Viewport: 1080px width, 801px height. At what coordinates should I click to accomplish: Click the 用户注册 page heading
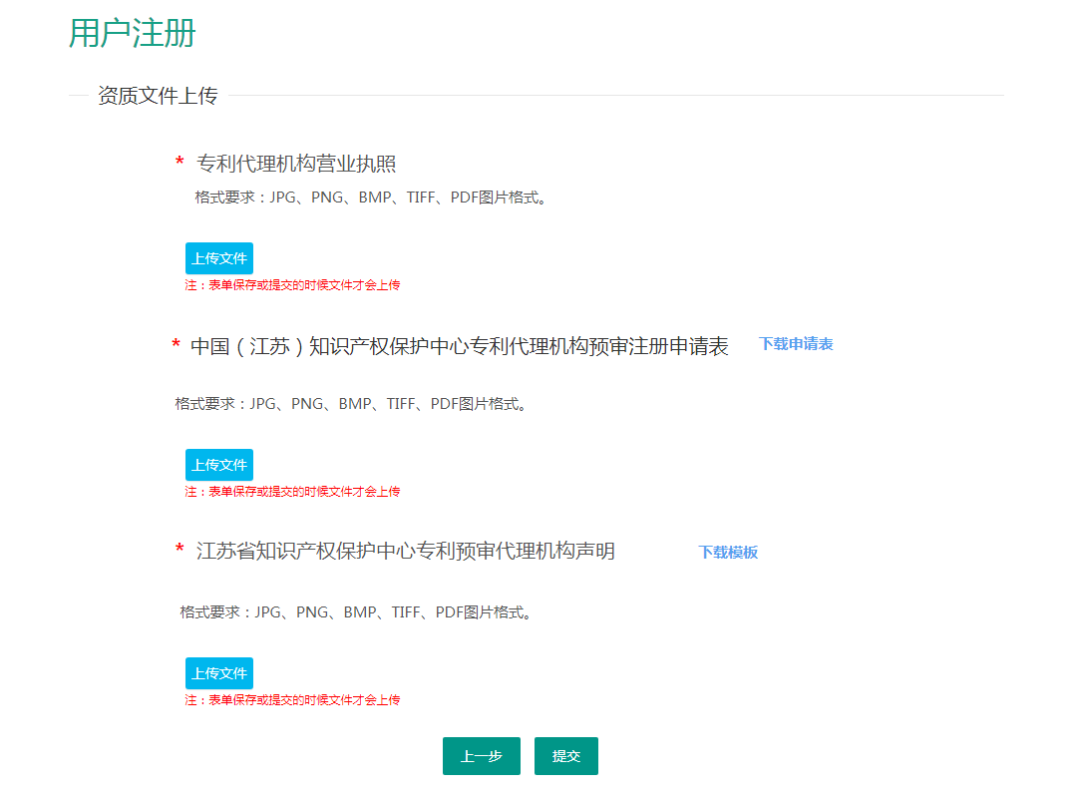point(132,33)
